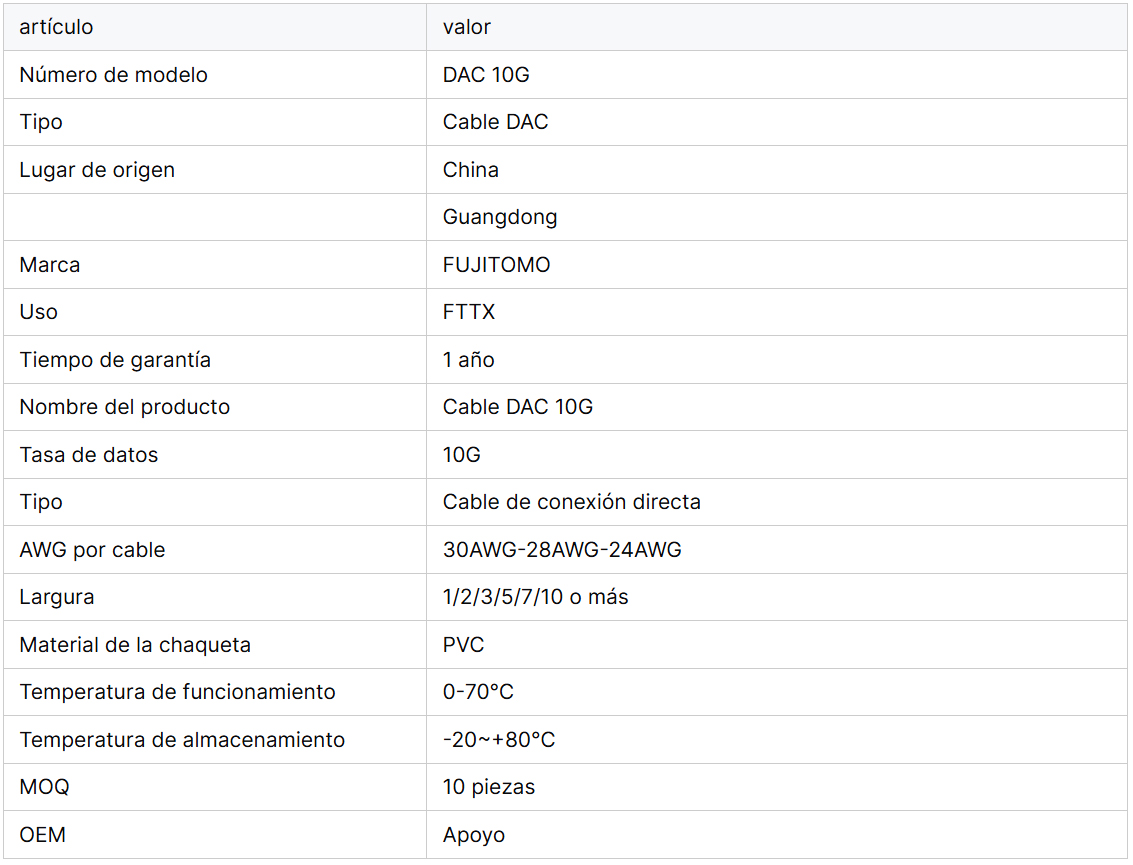The image size is (1133, 865).
Task: Click the 'China' value cell
Action: [x=470, y=170]
